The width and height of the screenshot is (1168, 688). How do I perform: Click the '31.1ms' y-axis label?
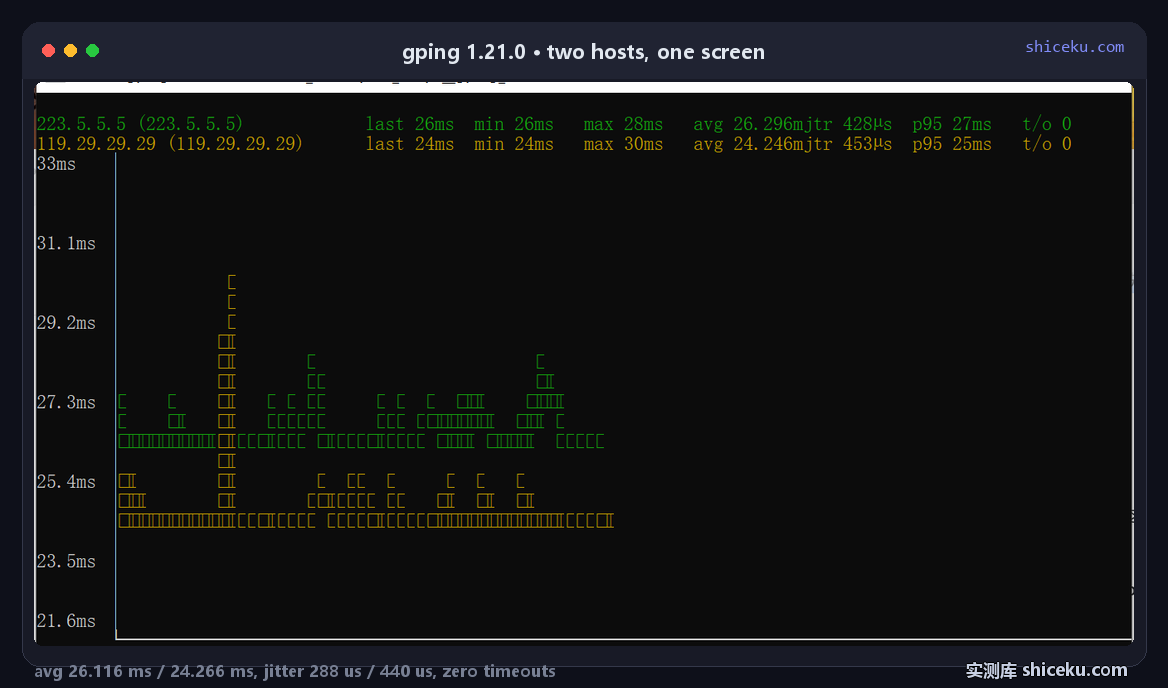point(66,243)
